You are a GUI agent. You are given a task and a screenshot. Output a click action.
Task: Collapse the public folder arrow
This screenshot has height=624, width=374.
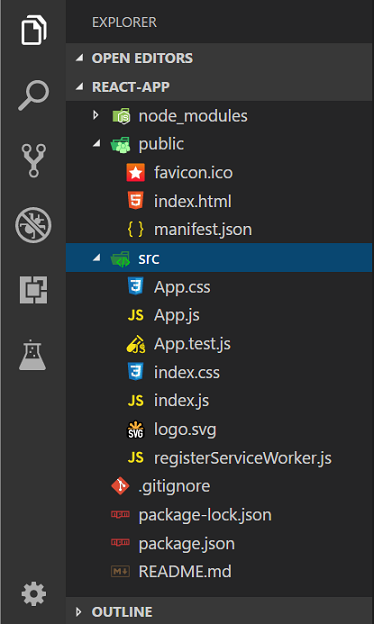click(96, 144)
